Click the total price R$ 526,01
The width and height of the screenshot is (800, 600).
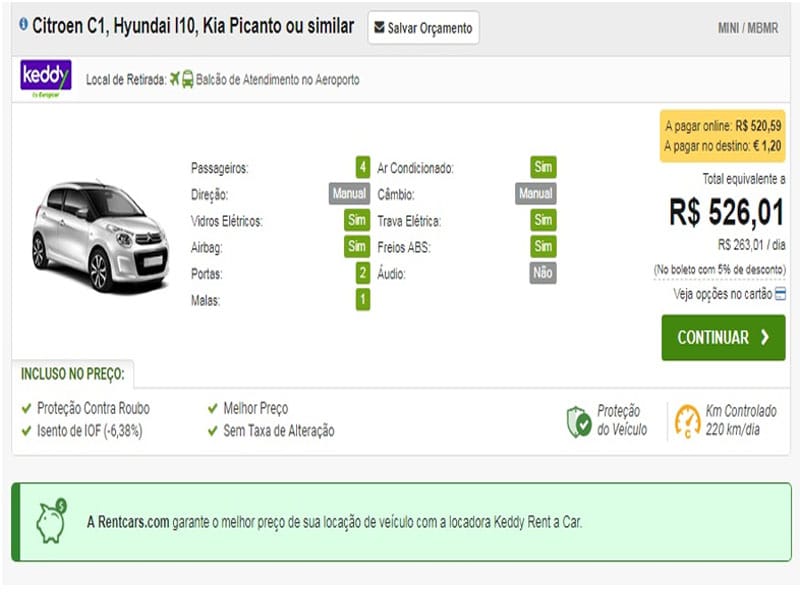pyautogui.click(x=727, y=212)
